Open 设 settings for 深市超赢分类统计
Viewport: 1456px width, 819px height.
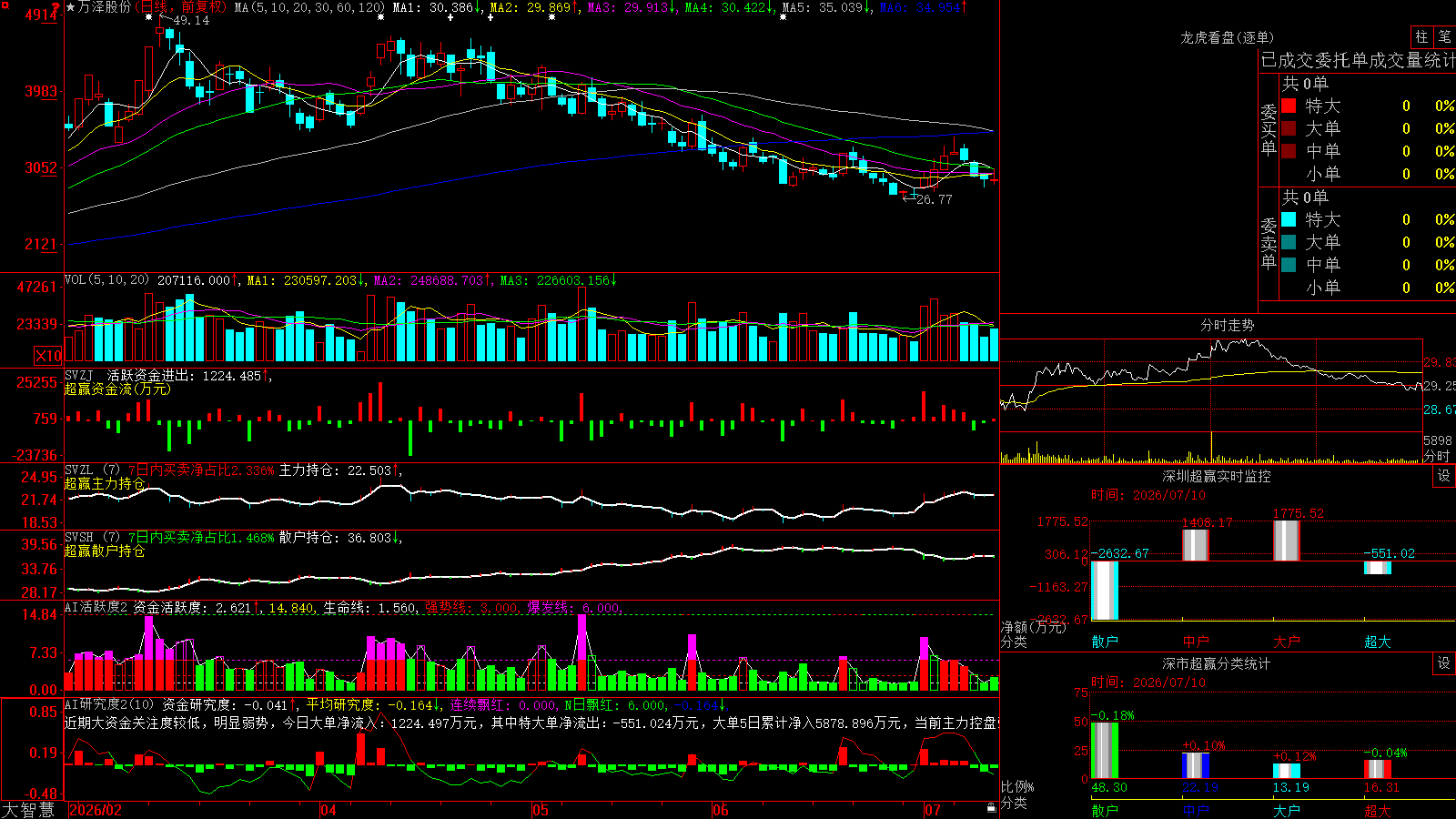pyautogui.click(x=1444, y=663)
